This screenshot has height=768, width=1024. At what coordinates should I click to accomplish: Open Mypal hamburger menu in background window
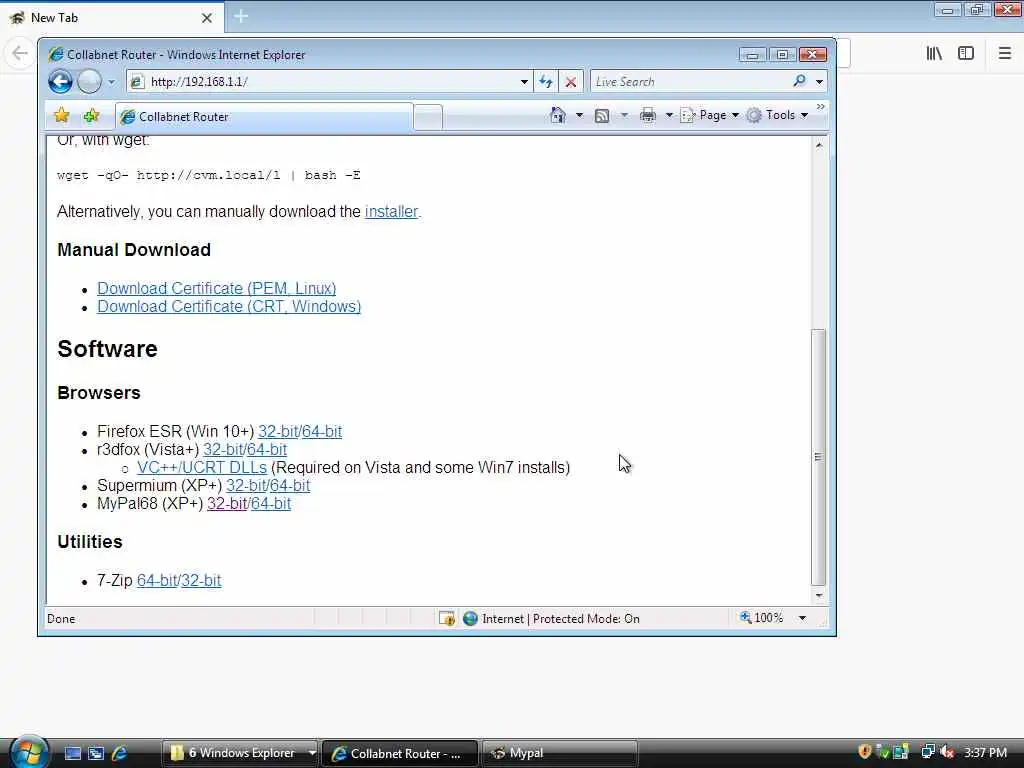[x=1005, y=54]
